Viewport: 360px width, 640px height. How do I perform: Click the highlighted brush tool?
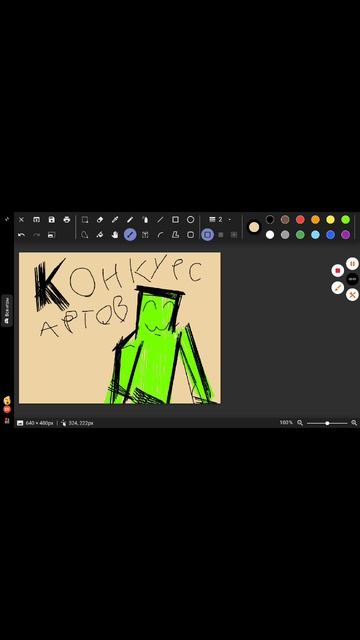(130, 235)
